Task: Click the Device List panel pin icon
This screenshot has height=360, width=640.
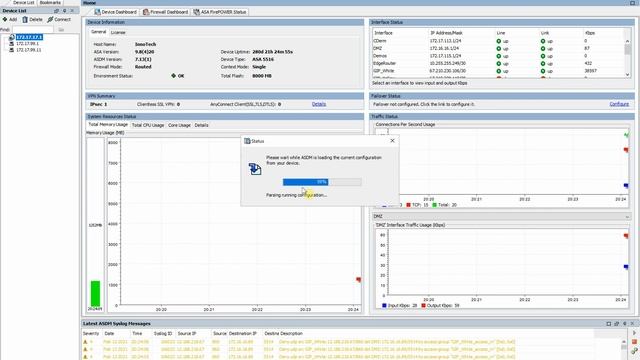Action: [x=64, y=11]
